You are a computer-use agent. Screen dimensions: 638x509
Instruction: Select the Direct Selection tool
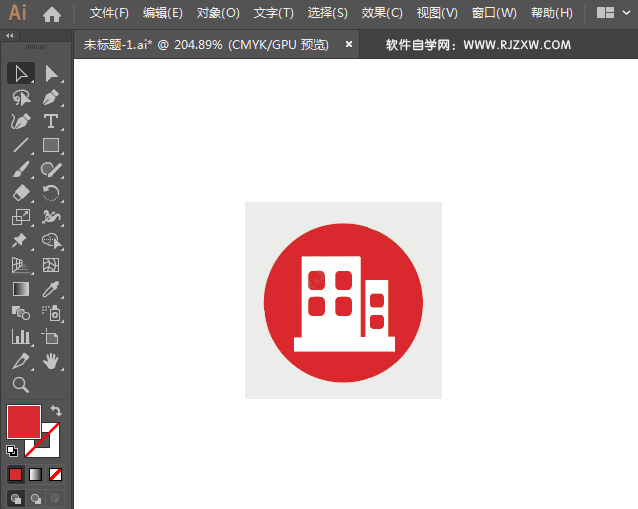point(51,74)
